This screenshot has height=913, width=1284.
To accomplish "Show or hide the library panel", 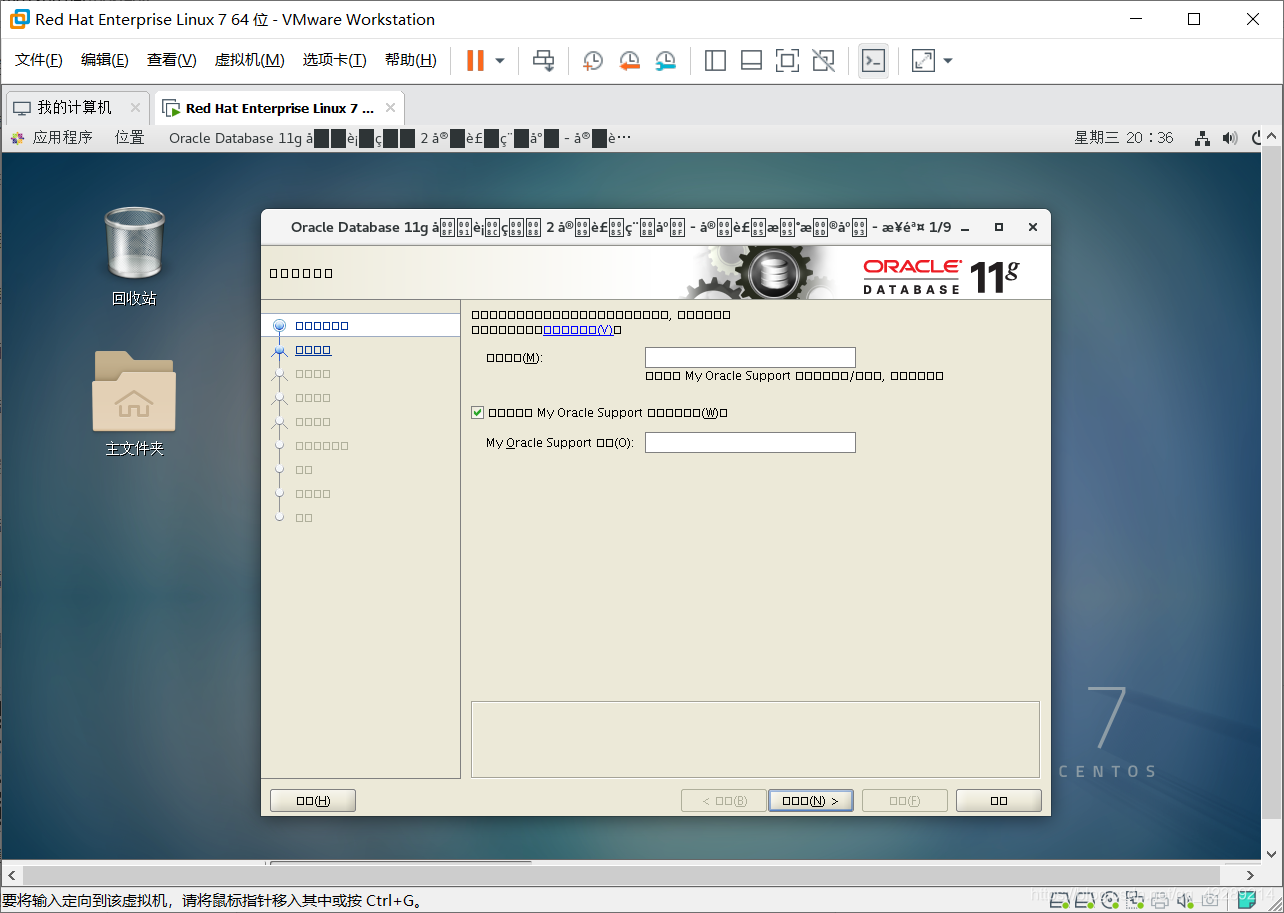I will (715, 61).
